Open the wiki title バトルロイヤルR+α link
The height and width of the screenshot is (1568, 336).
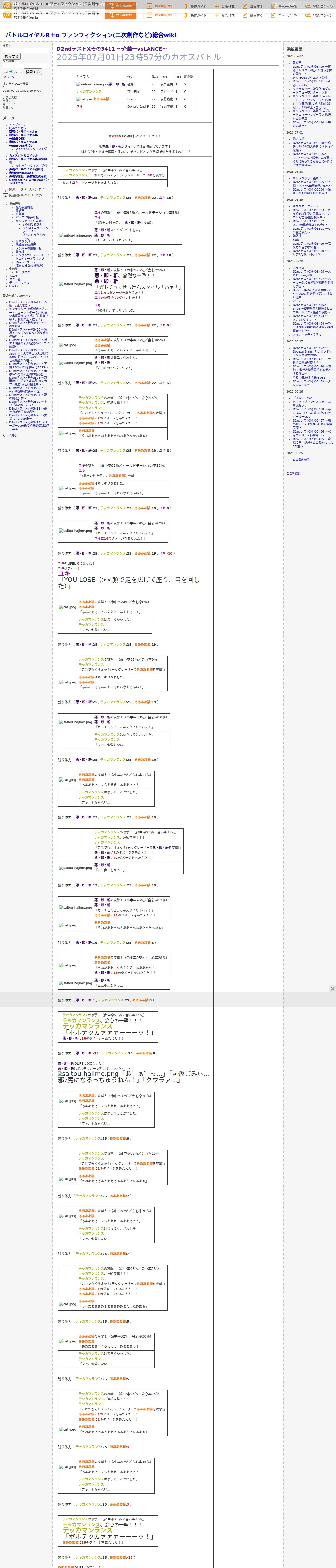91,35
